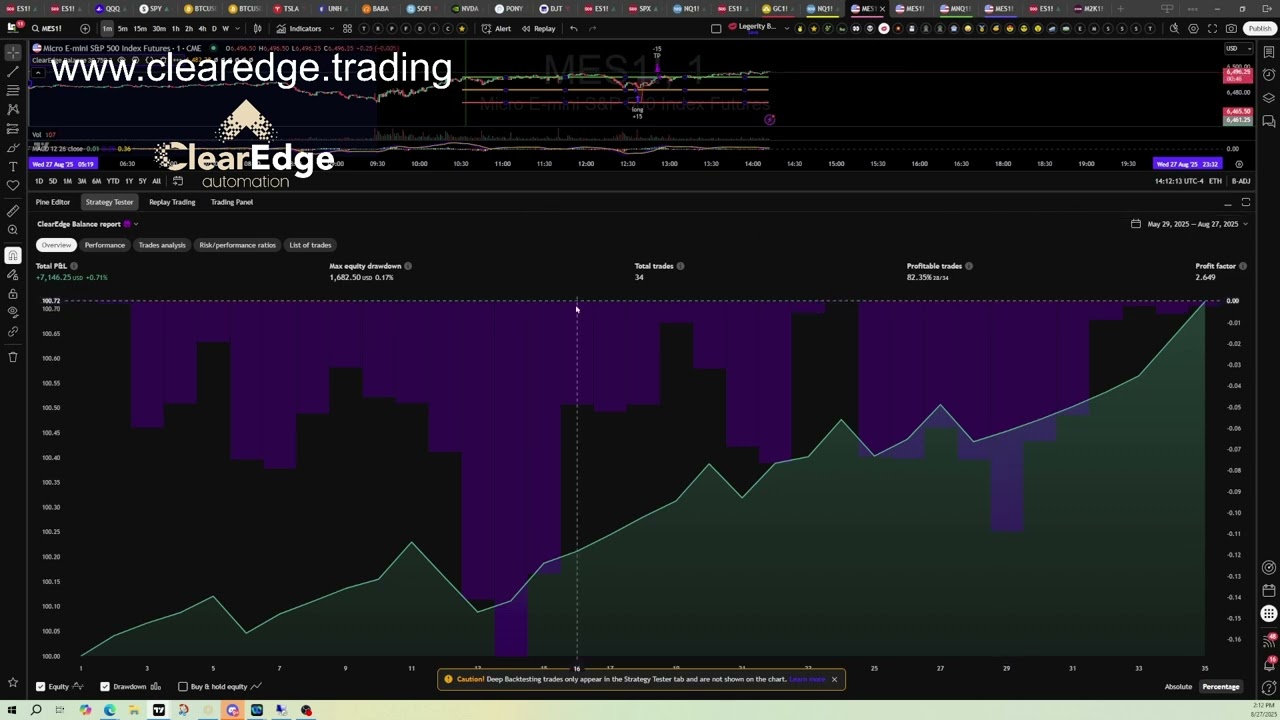Minimize the strategy tester panel
The height and width of the screenshot is (720, 1280).
pyautogui.click(x=1228, y=202)
